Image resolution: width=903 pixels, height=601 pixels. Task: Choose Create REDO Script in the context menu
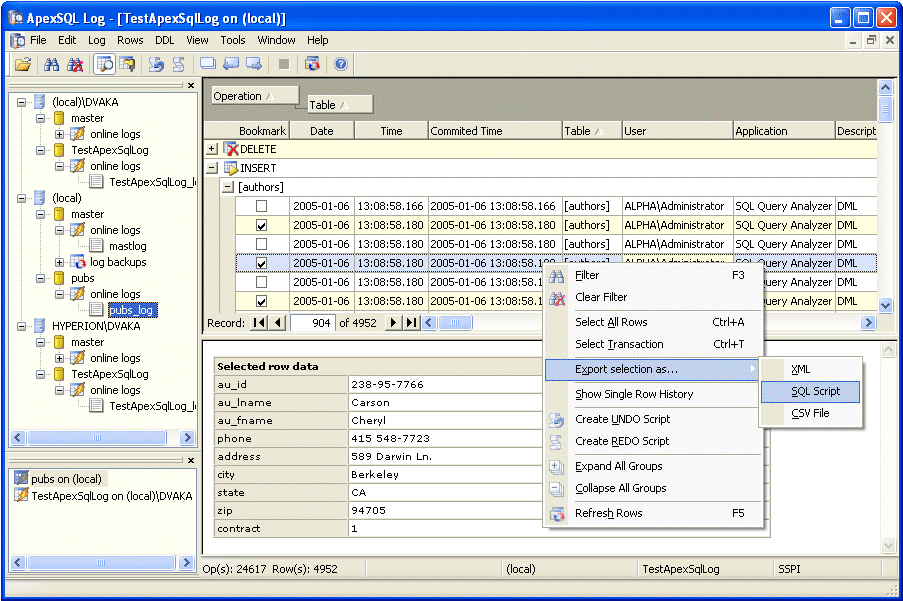click(x=654, y=441)
